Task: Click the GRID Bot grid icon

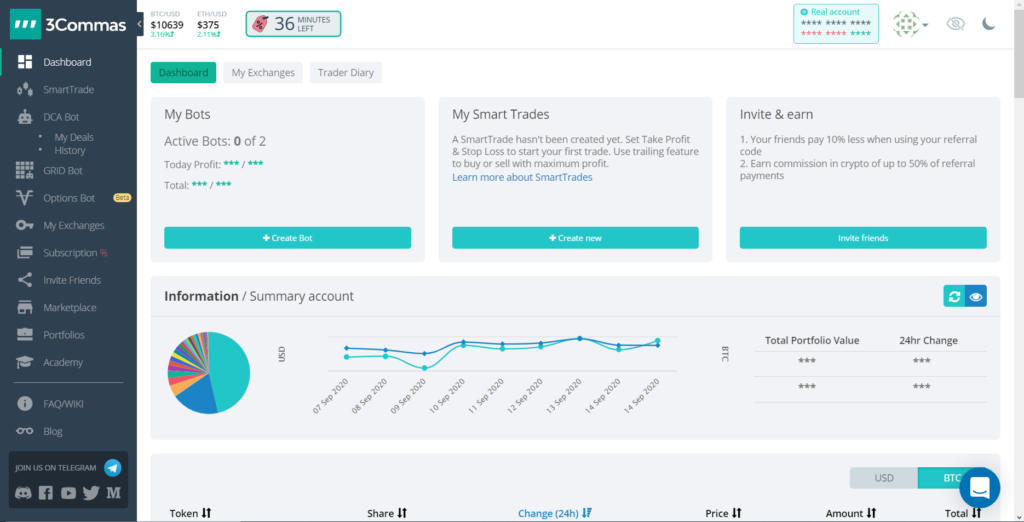Action: pyautogui.click(x=25, y=171)
